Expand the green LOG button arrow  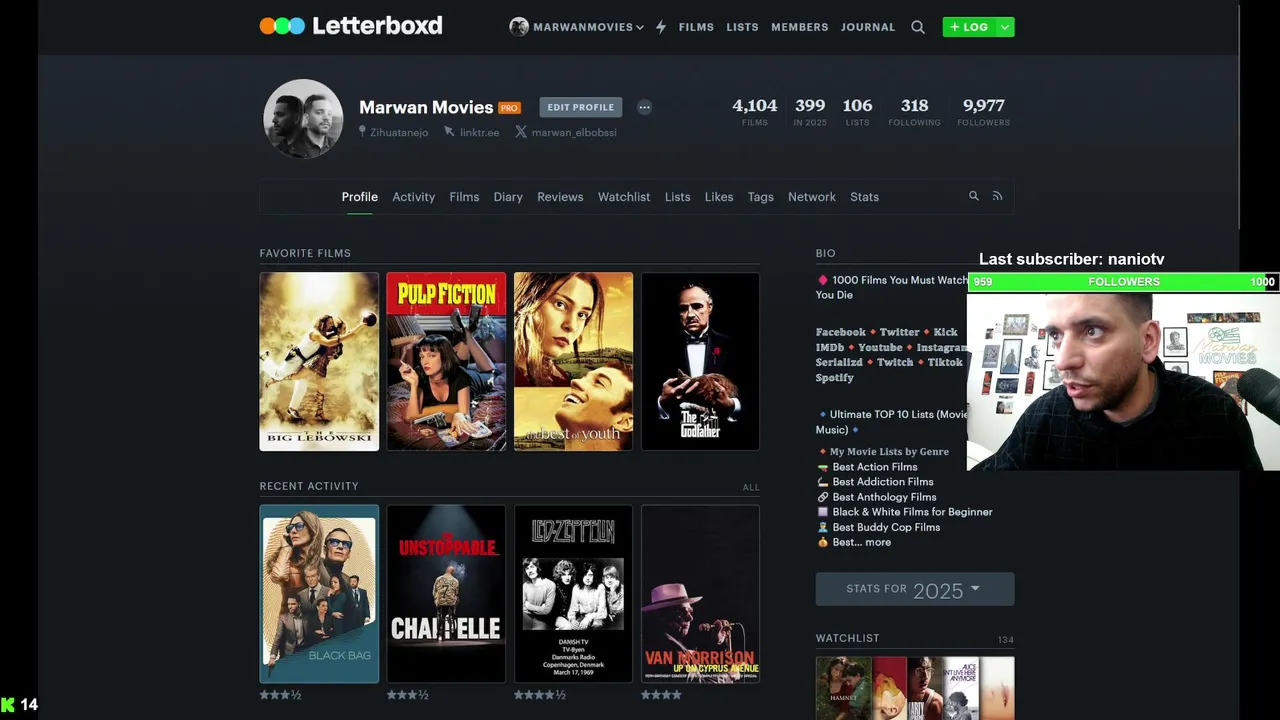[1004, 27]
